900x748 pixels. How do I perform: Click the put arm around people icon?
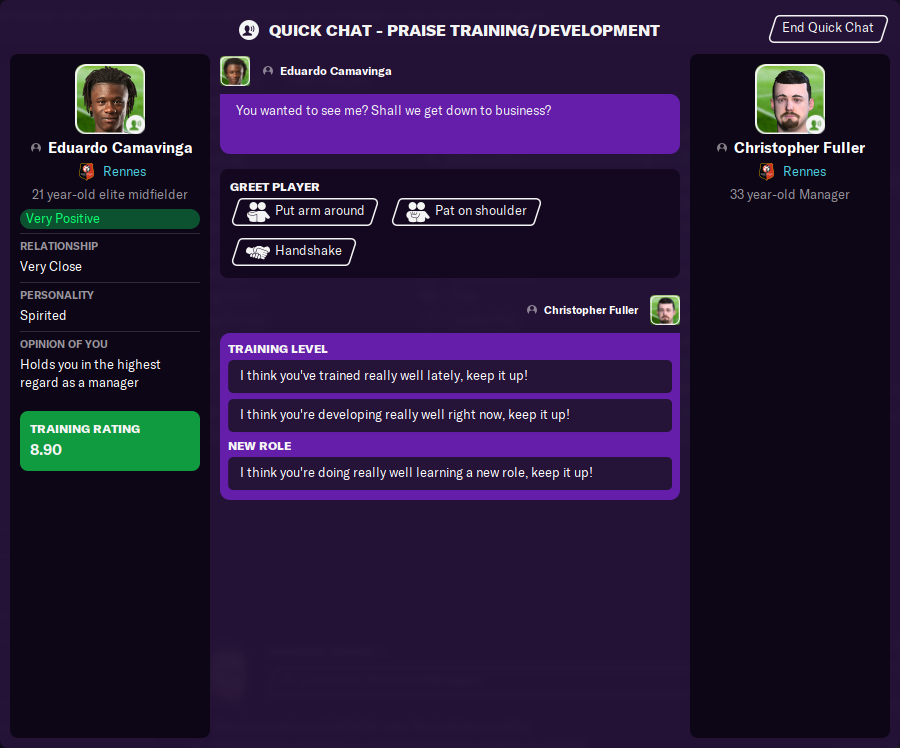[x=258, y=212]
